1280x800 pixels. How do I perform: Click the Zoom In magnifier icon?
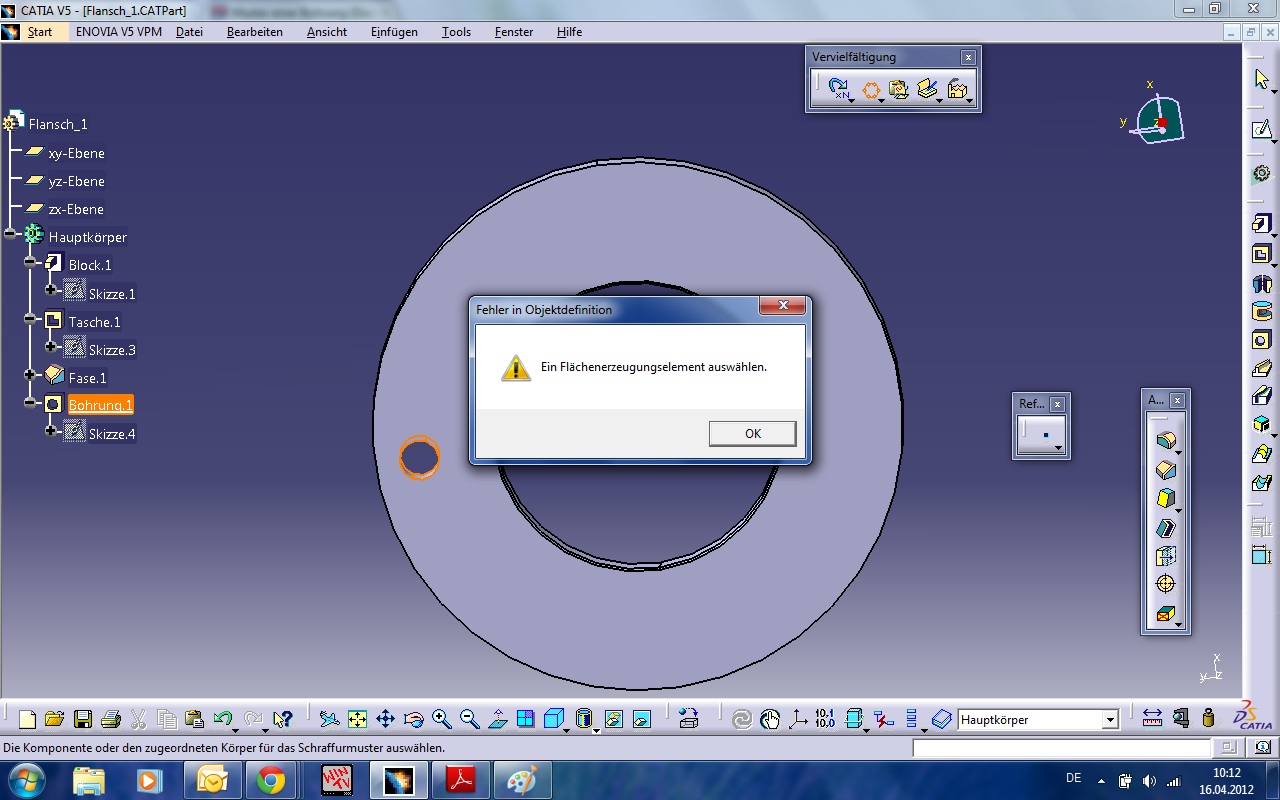pos(441,719)
